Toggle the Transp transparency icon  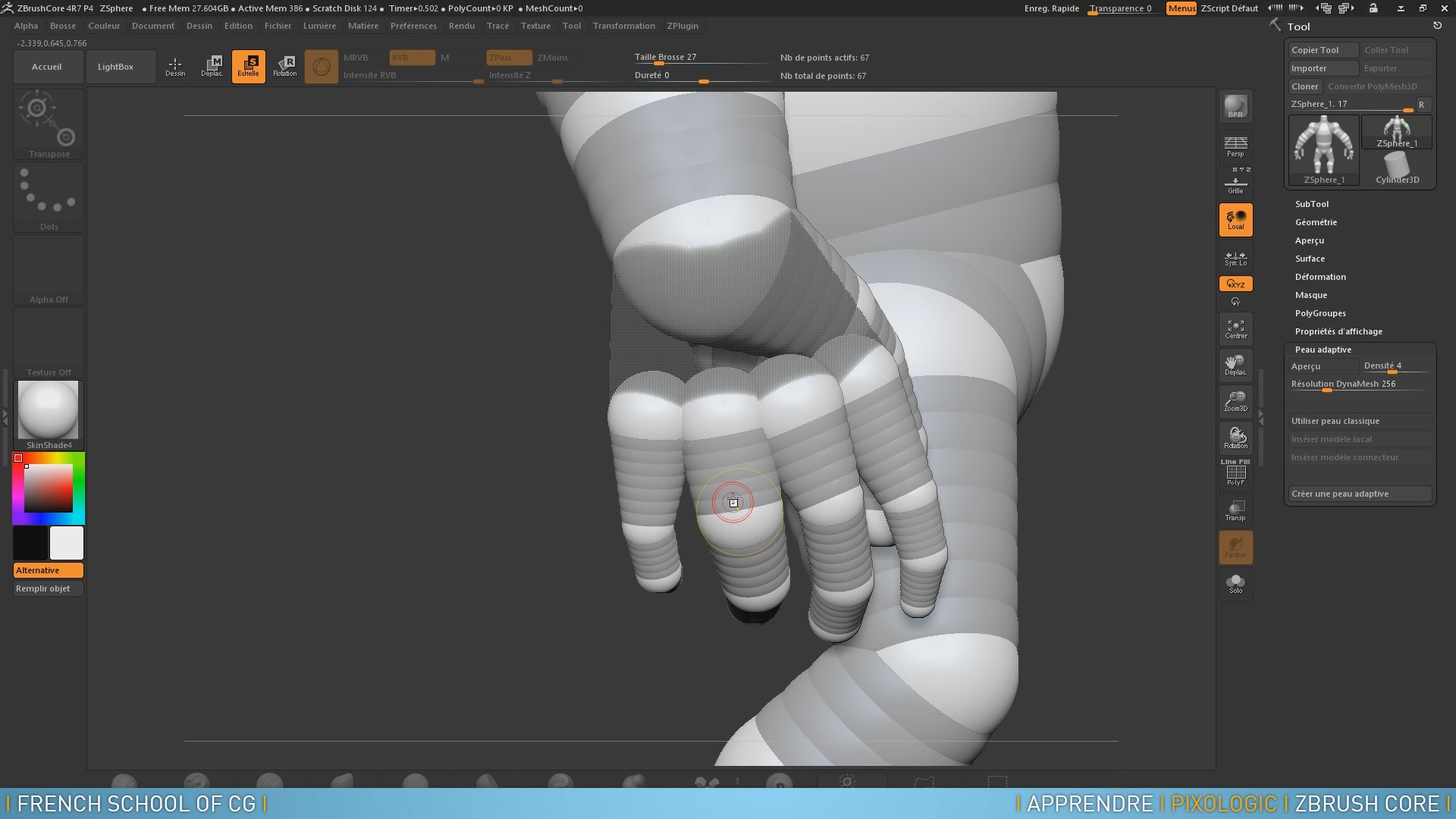coord(1235,510)
